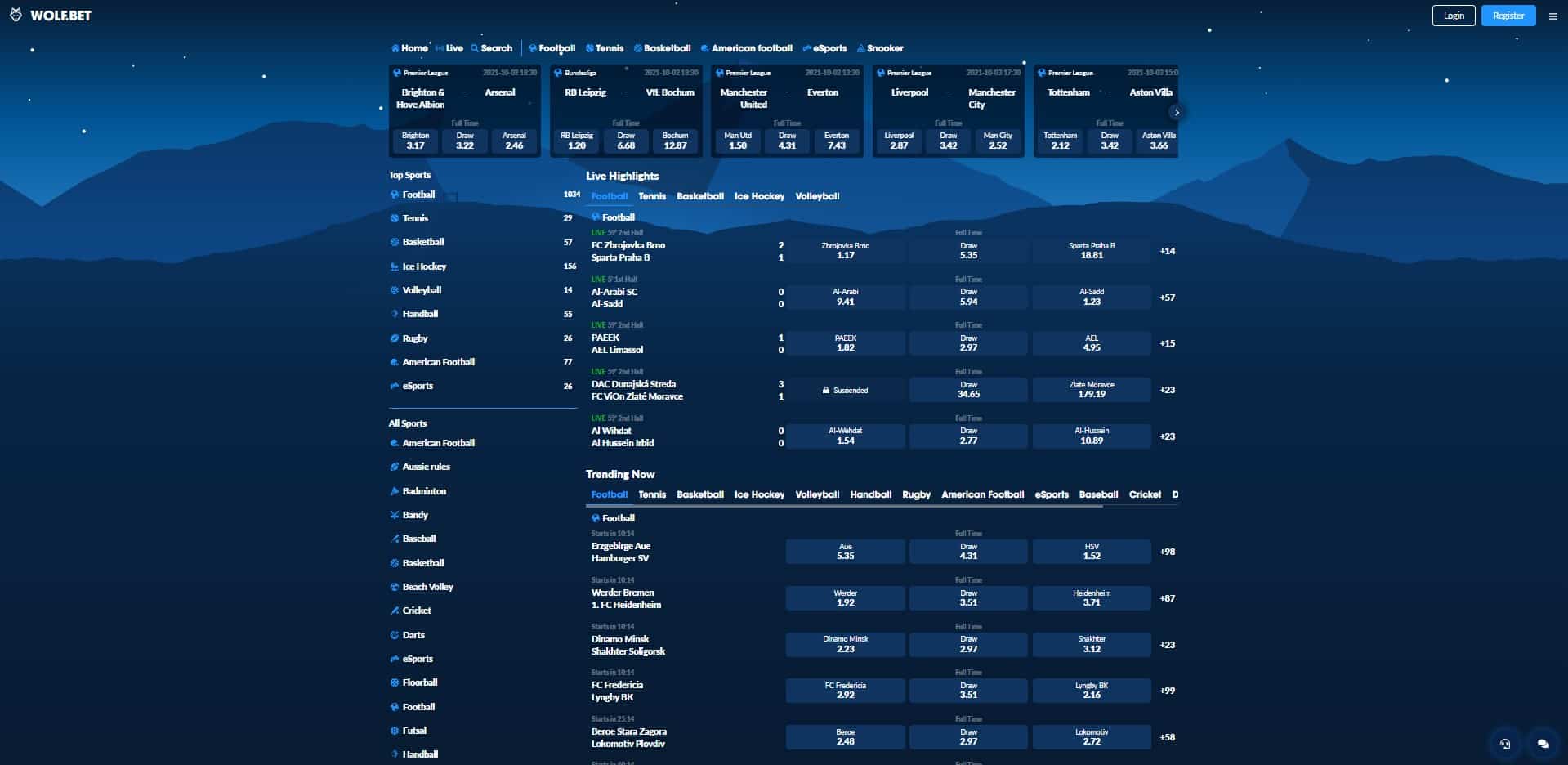Viewport: 1568px width, 765px height.
Task: Open the Liverpool vs Manchester City card
Action: pos(949,111)
